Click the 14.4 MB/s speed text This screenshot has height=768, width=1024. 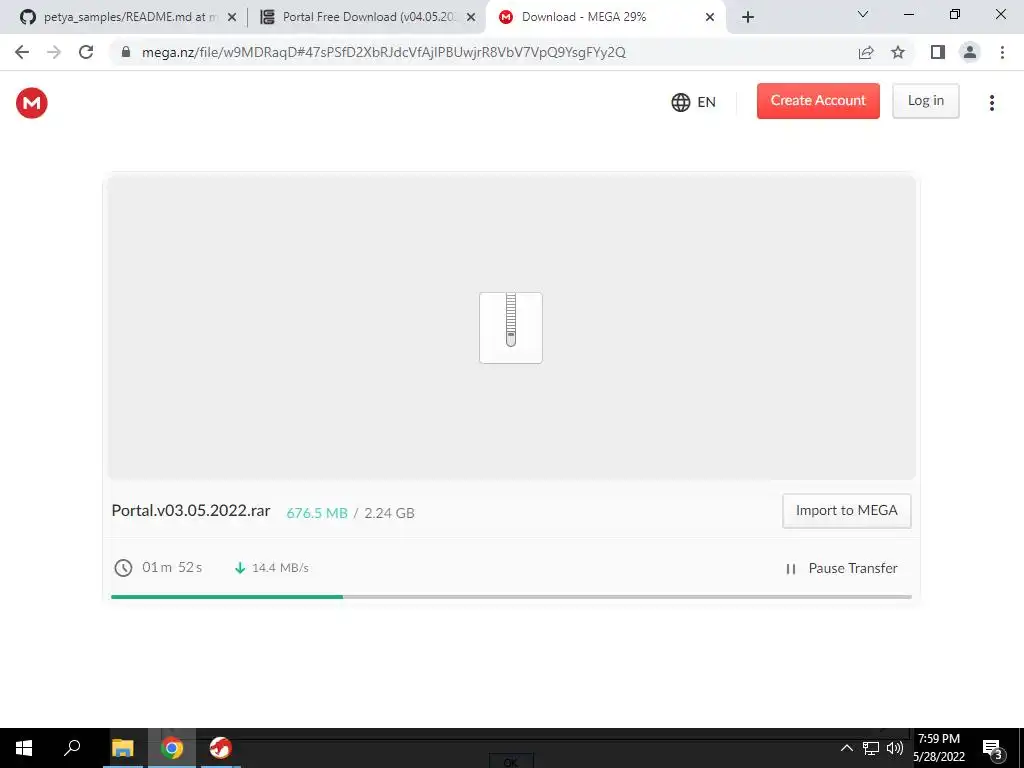click(x=280, y=568)
